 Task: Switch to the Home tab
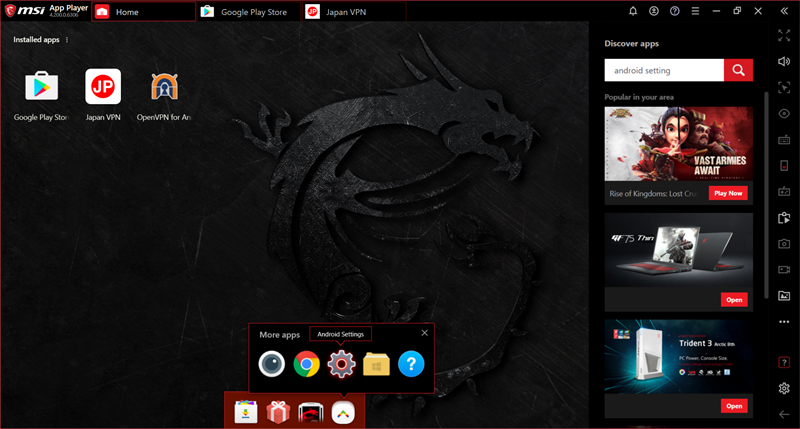click(x=143, y=12)
